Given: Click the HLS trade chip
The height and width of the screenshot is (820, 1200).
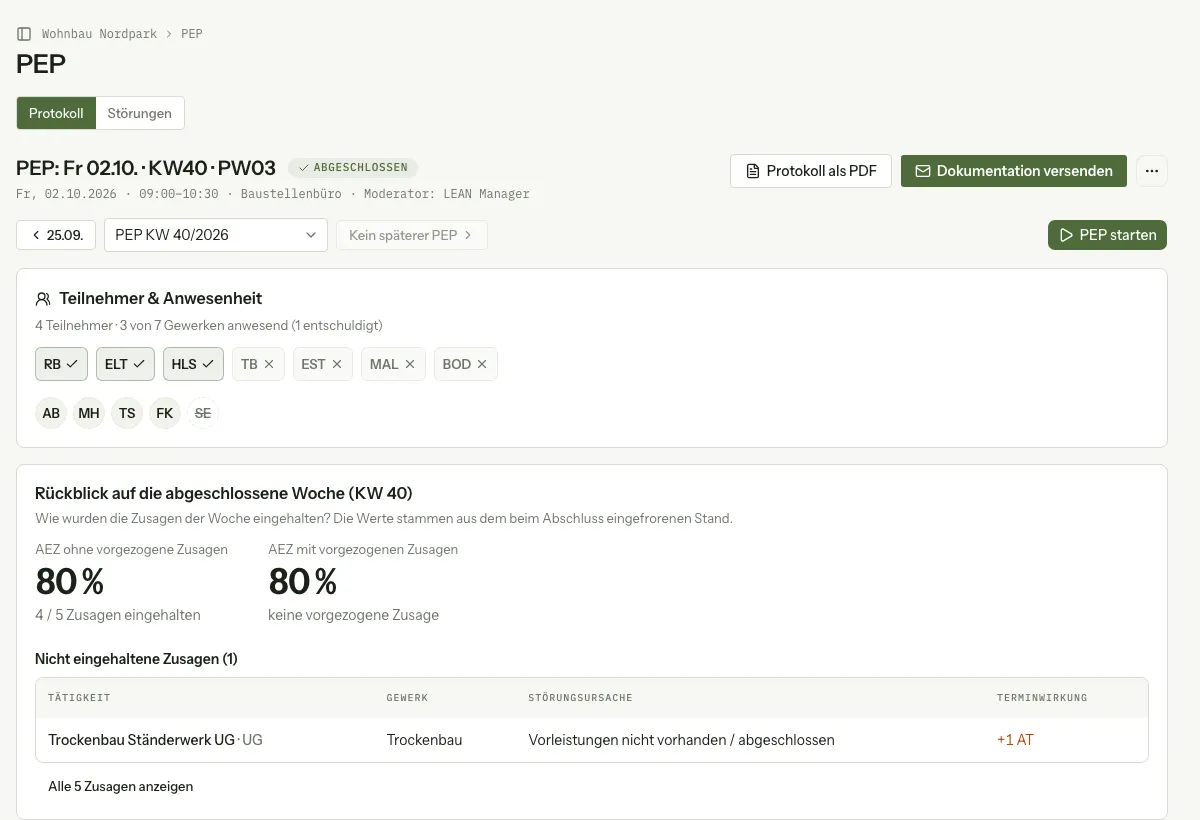Looking at the screenshot, I should click(193, 364).
